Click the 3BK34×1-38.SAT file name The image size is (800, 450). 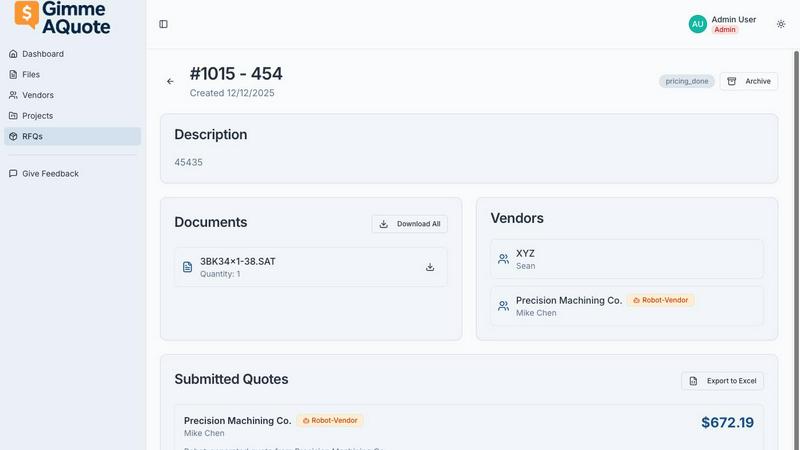click(x=237, y=261)
